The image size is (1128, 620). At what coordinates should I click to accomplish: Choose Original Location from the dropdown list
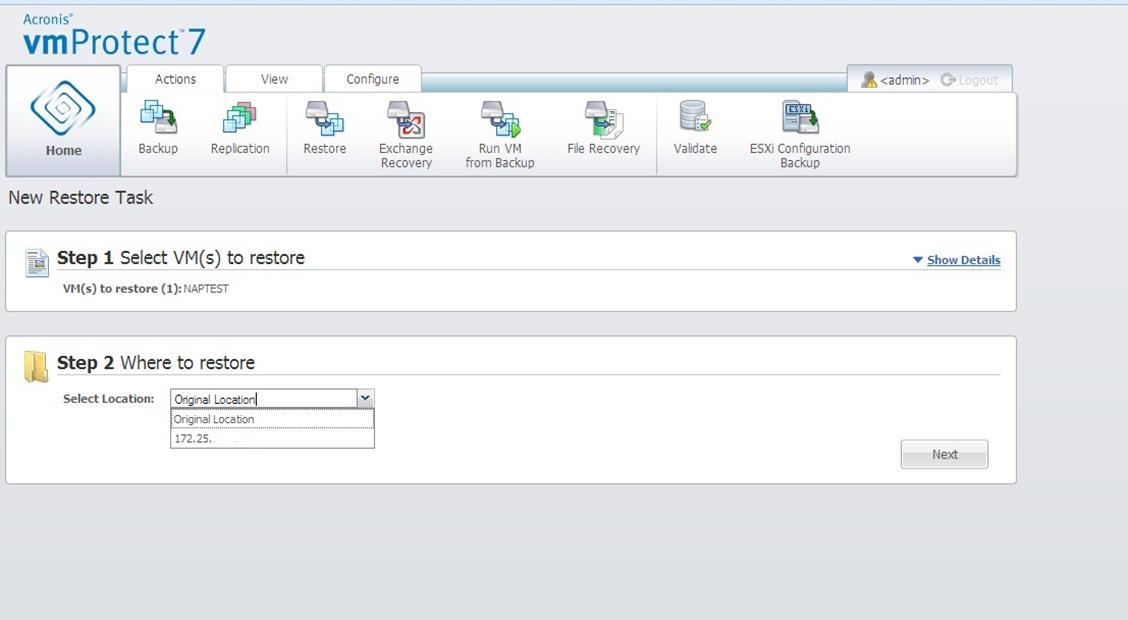(272, 419)
